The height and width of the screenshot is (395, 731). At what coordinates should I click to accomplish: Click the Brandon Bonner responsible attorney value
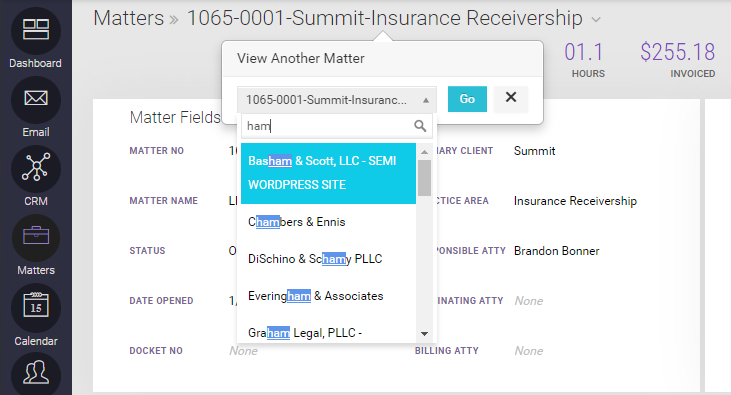coord(557,251)
